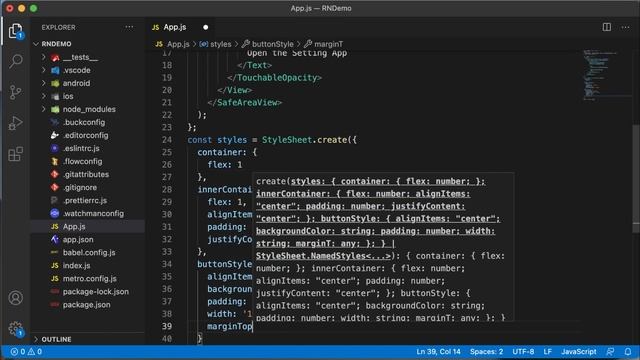
Task: Click the minimap code overview
Action: (x=607, y=74)
